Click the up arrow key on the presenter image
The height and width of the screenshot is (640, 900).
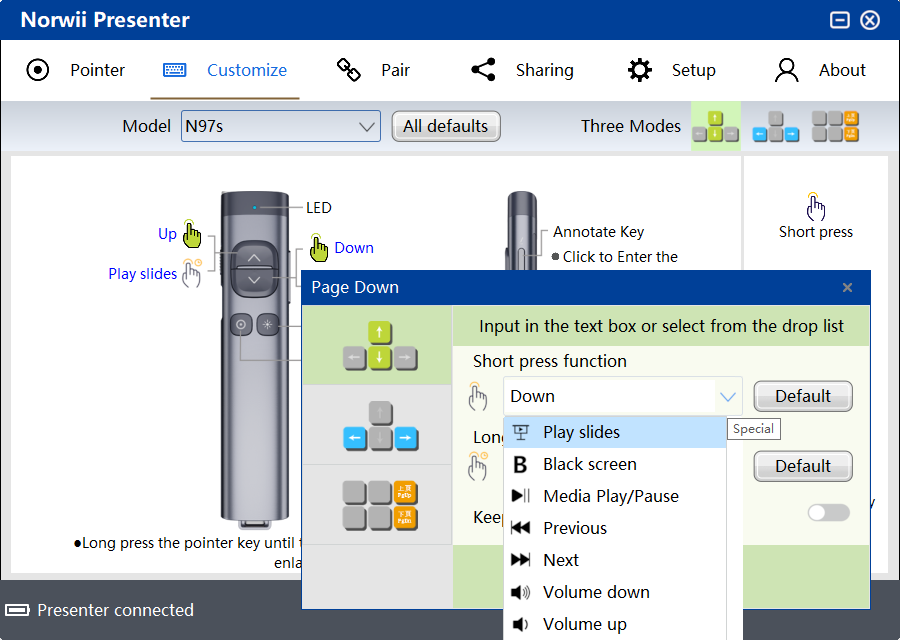pos(254,257)
